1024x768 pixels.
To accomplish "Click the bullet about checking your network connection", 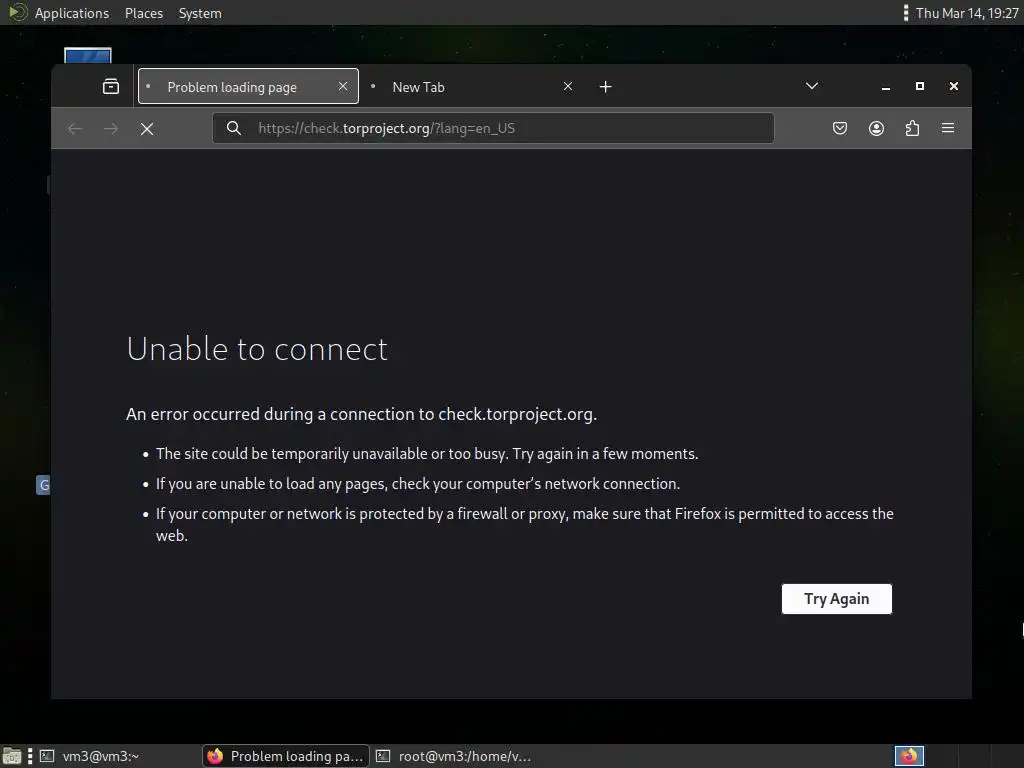I will pos(418,484).
